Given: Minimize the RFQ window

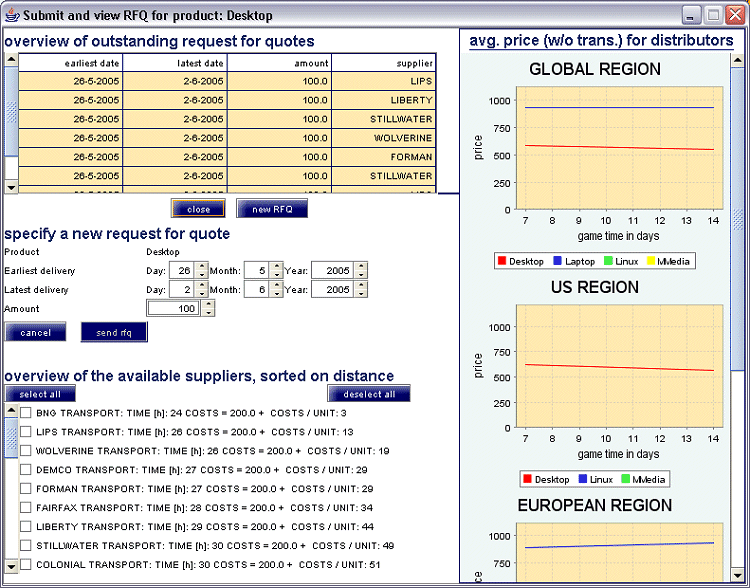Looking at the screenshot, I should tap(691, 15).
